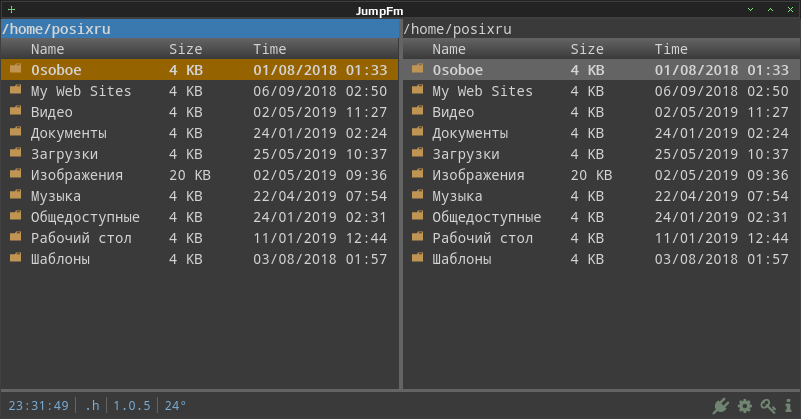Activate right panel /home/posixru path bar
Screen dimensions: 801x419
coord(601,29)
